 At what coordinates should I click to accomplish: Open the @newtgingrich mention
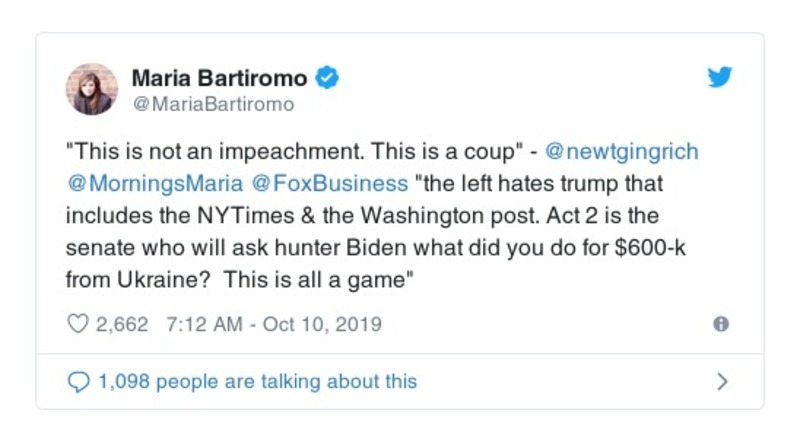(x=620, y=152)
